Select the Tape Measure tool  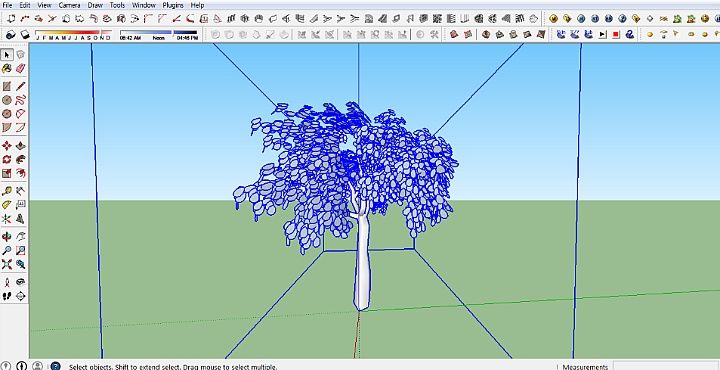coord(6,191)
